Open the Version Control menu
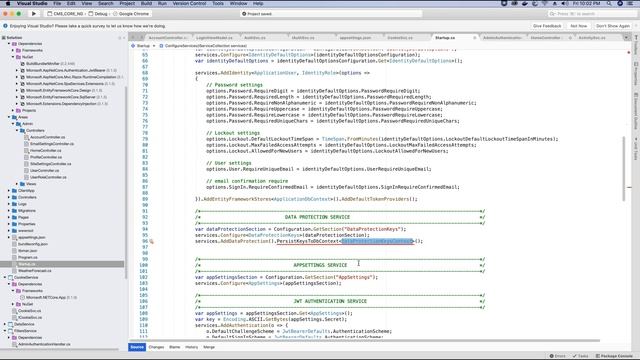 click(189, 3)
